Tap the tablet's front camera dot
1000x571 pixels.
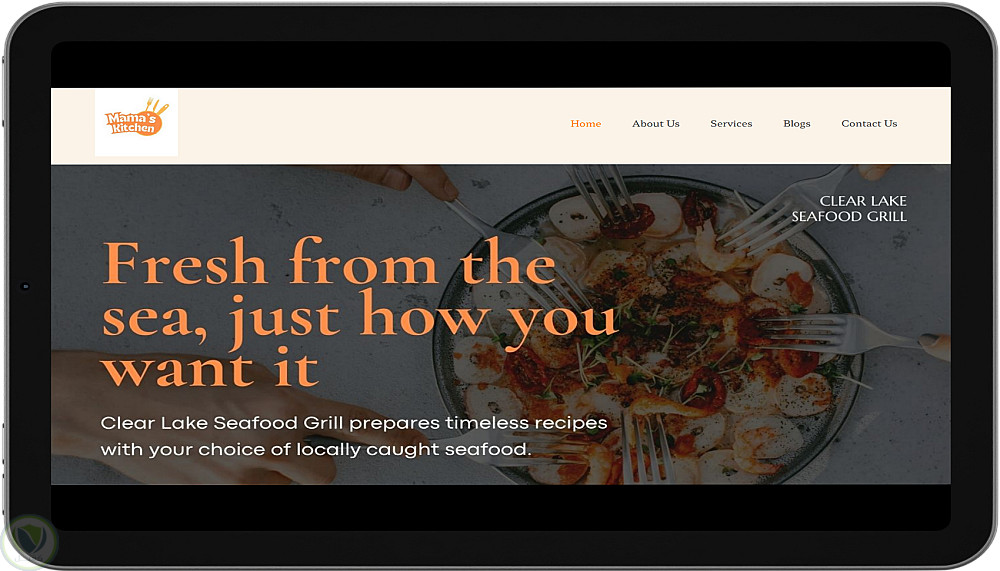[x=26, y=286]
